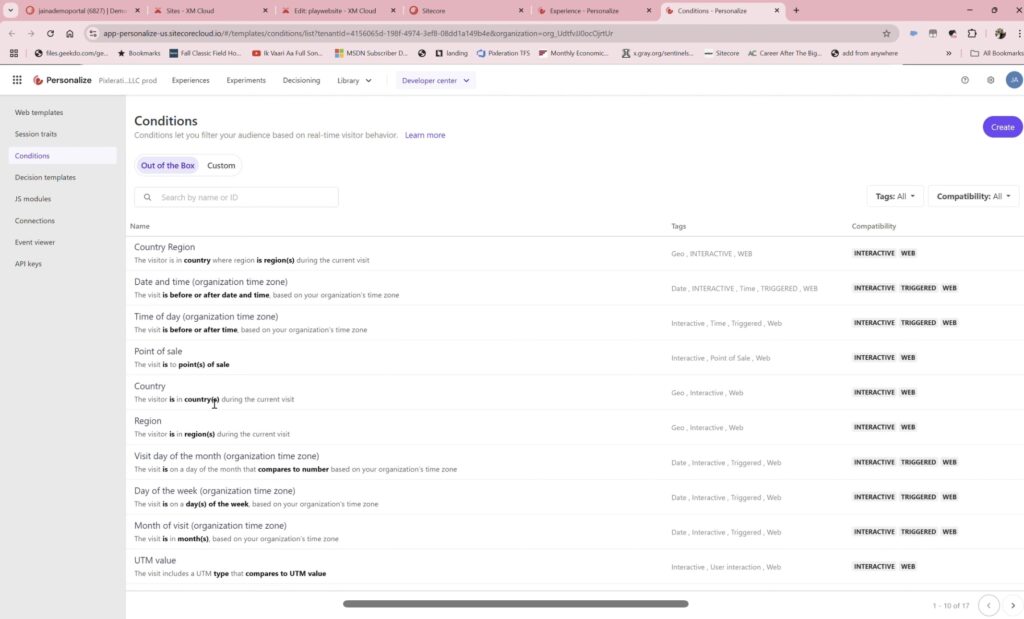Open the Library dropdown menu

coord(354,80)
